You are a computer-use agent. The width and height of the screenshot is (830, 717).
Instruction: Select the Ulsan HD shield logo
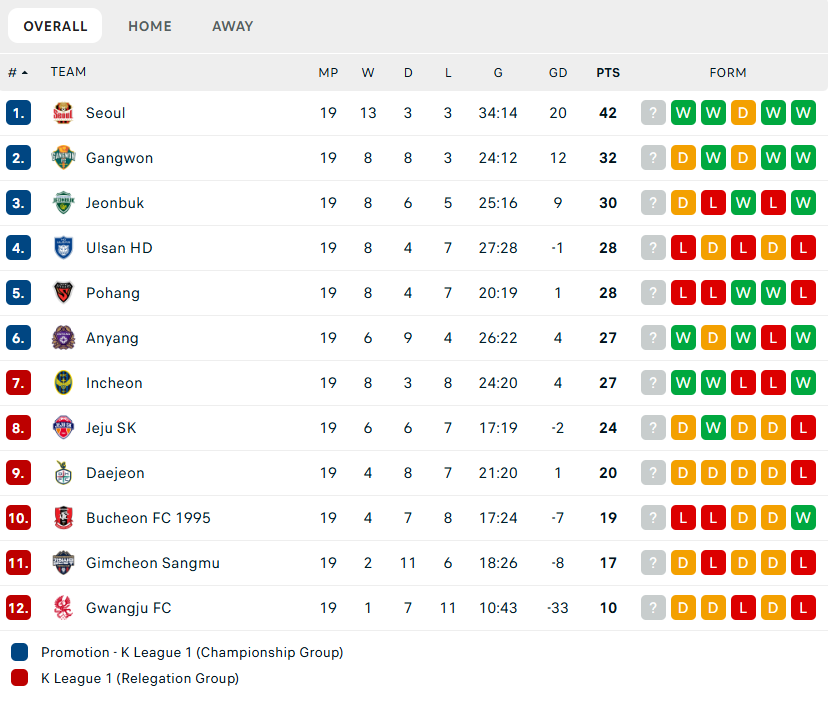click(63, 248)
